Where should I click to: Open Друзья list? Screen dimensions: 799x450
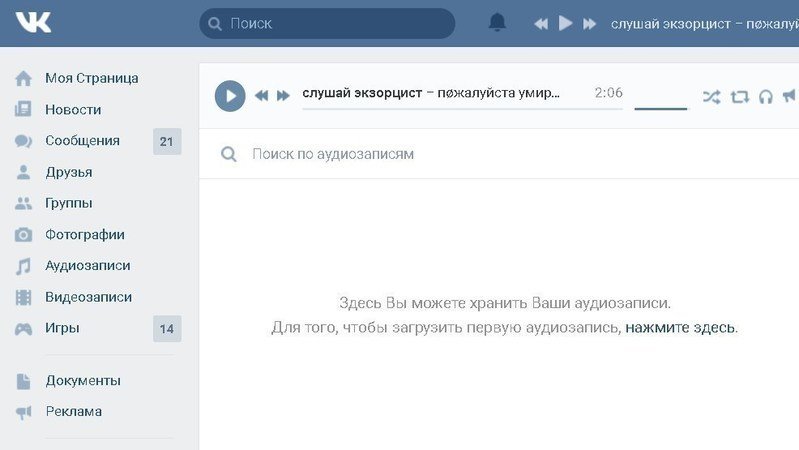[x=68, y=172]
